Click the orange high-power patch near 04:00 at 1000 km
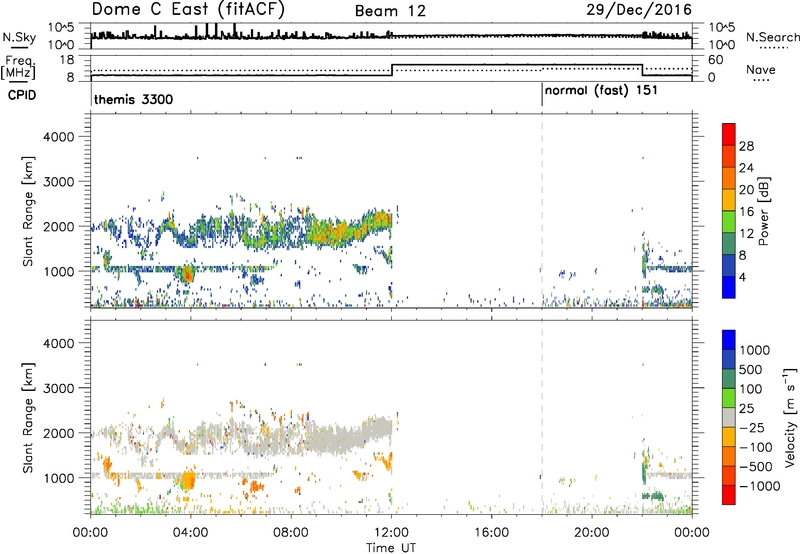The width and height of the screenshot is (800, 554). click(187, 274)
